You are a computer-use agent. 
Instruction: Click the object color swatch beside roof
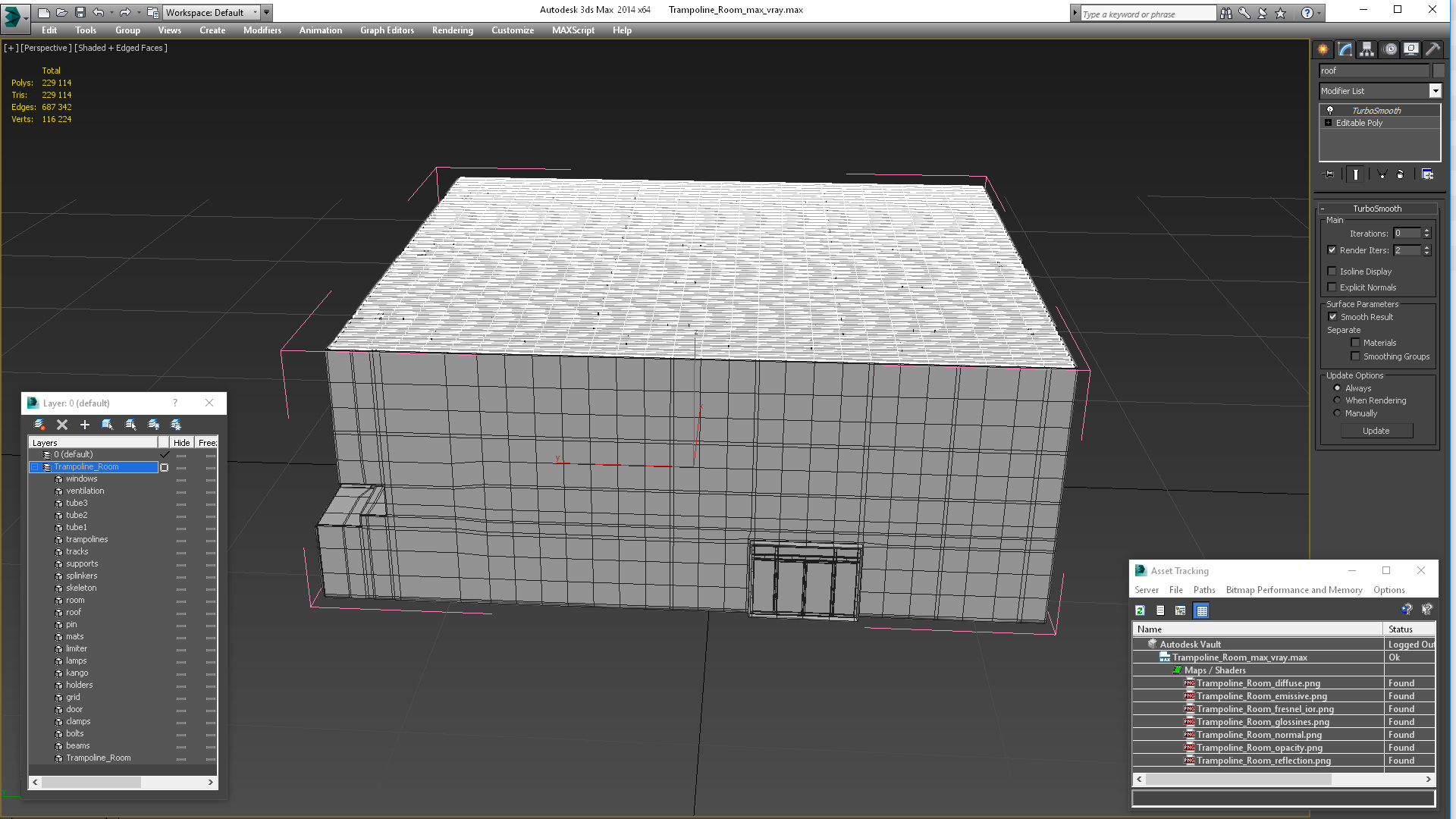(x=1439, y=71)
